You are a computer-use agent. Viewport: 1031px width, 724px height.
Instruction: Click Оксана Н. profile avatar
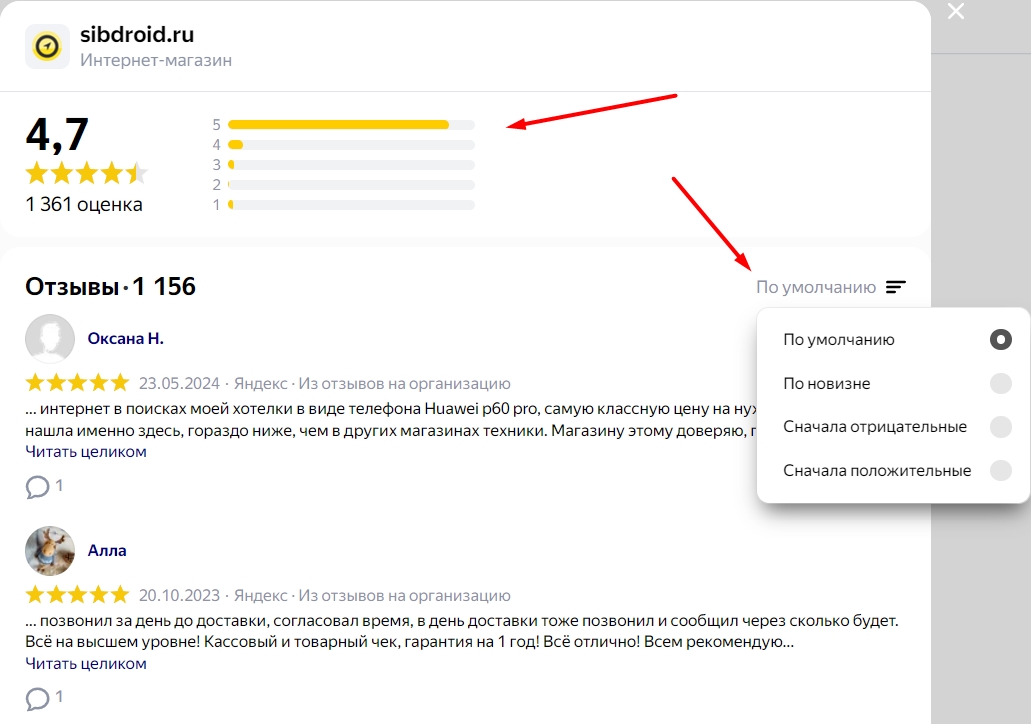(50, 339)
